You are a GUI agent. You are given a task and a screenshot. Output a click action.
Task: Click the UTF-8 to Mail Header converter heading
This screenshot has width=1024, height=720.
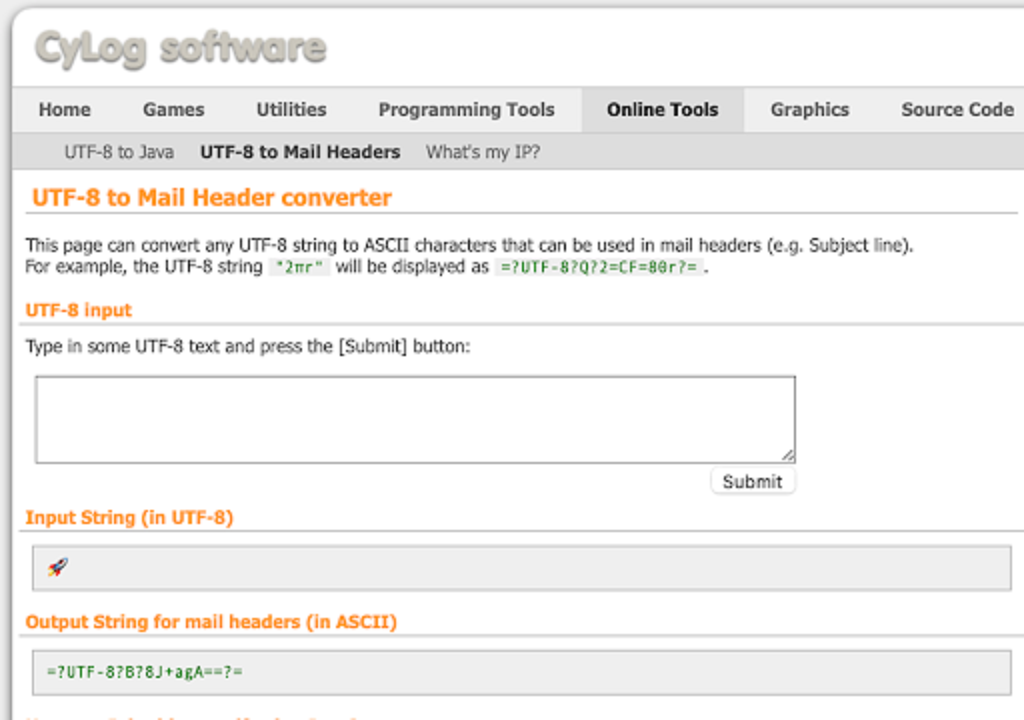pos(212,198)
